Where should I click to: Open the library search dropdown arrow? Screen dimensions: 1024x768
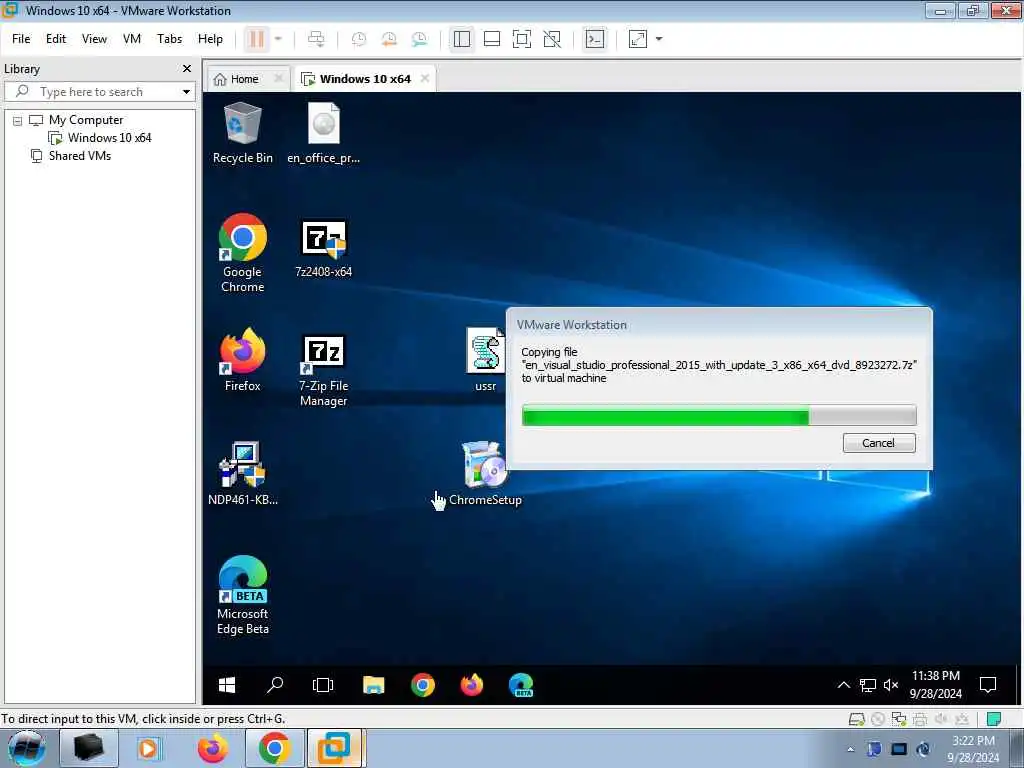coord(187,91)
